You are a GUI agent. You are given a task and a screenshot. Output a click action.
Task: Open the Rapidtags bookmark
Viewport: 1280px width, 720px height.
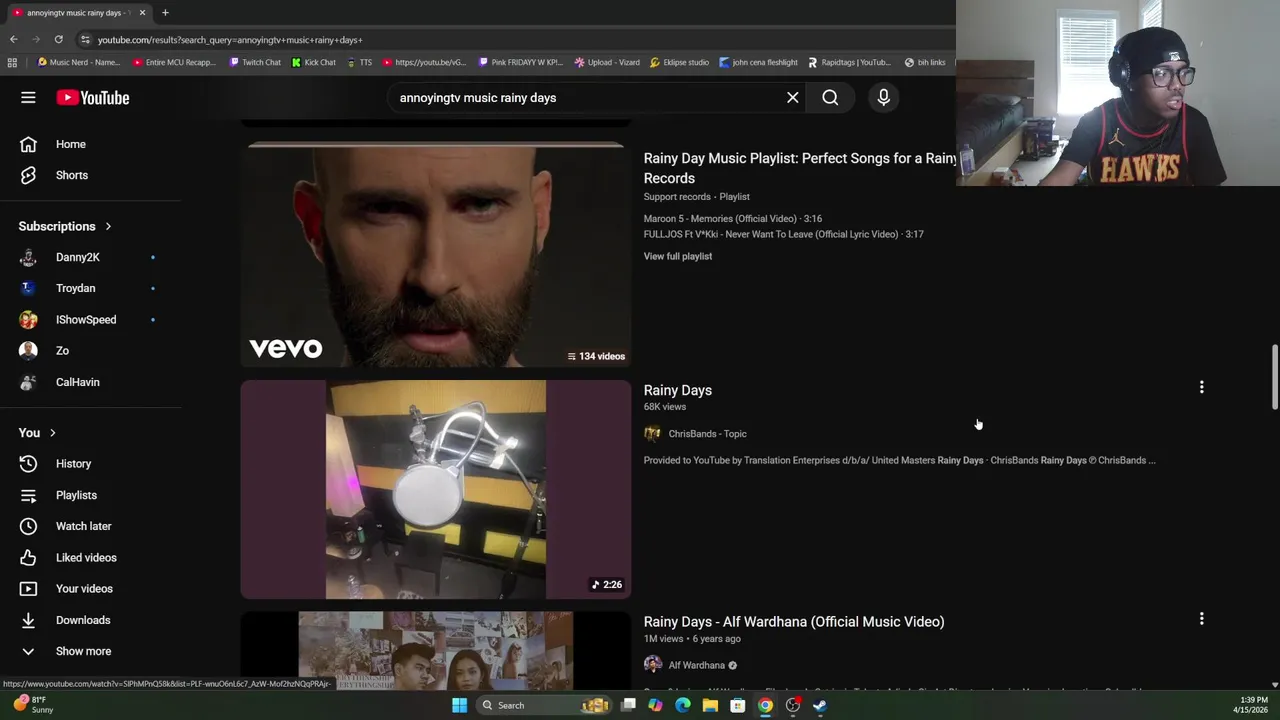coord(848,62)
